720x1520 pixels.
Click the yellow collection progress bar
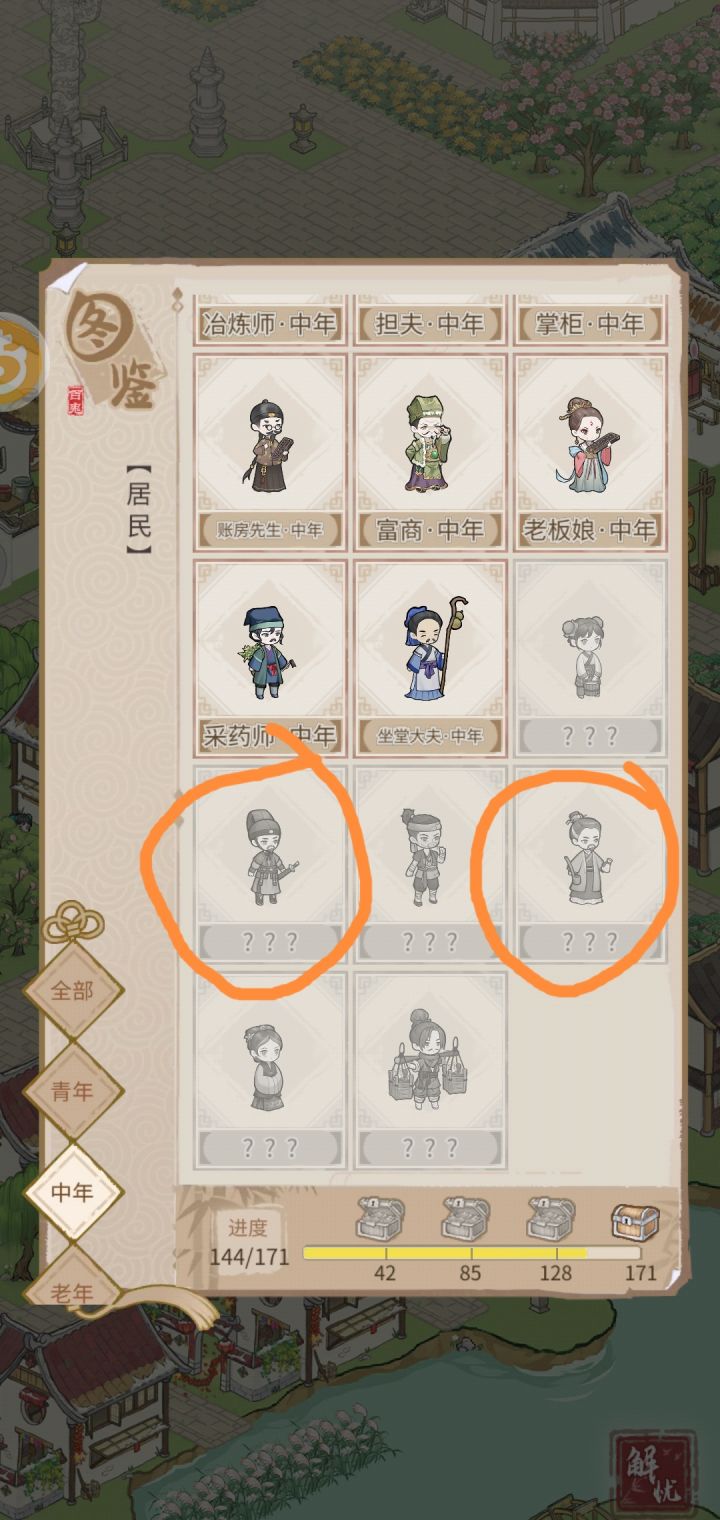point(472,1253)
